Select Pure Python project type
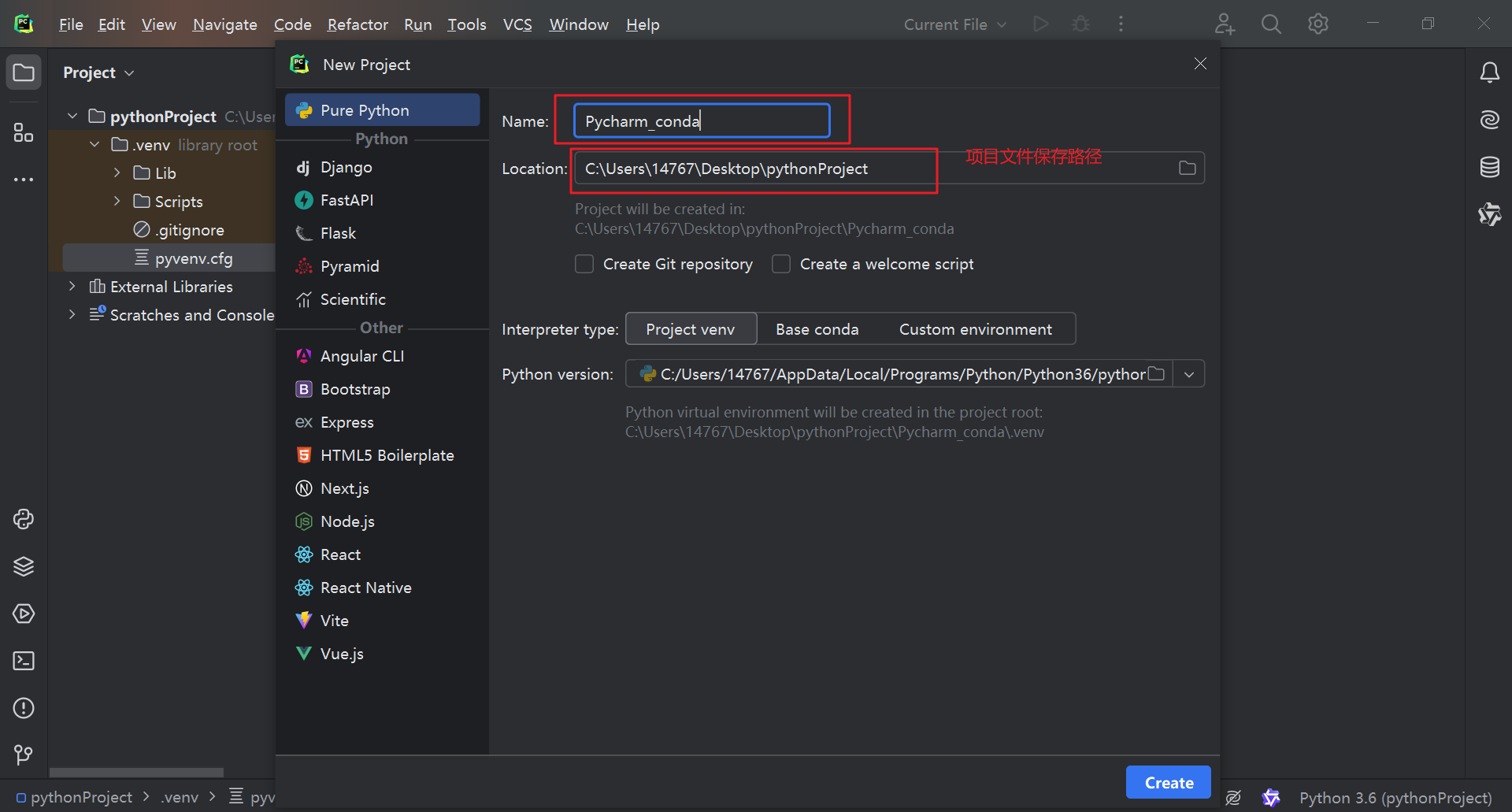 coord(382,110)
